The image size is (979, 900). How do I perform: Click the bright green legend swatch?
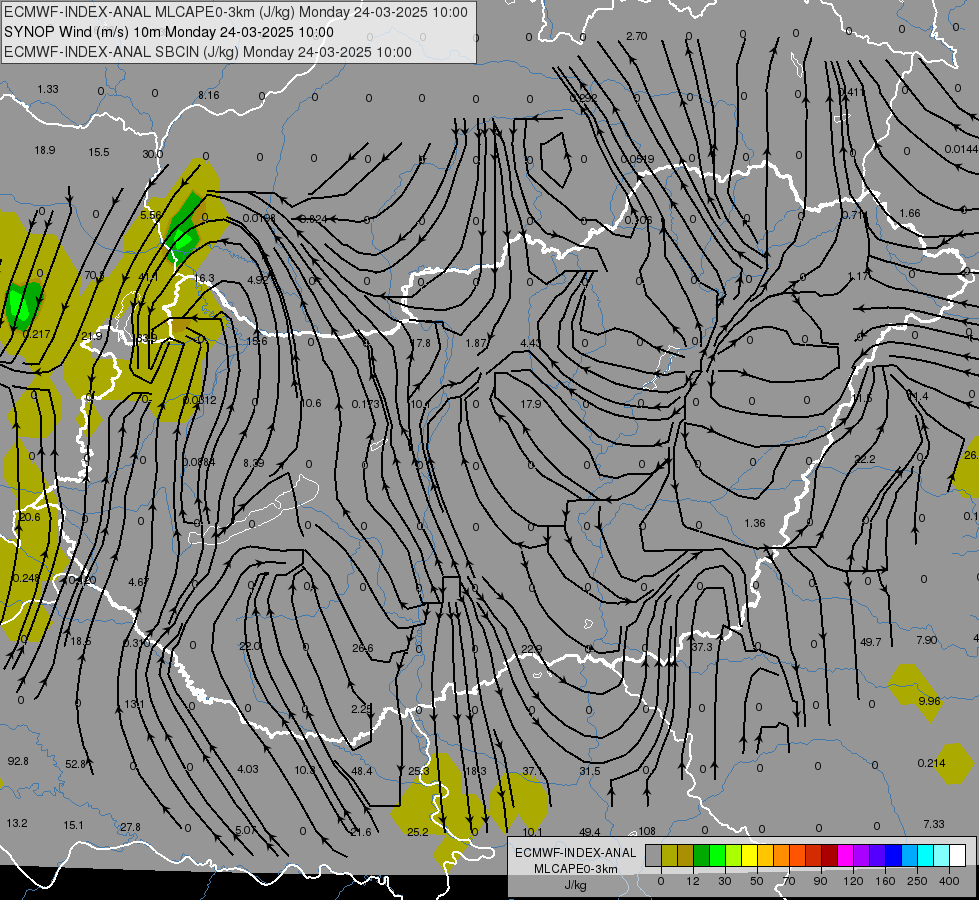tap(717, 855)
